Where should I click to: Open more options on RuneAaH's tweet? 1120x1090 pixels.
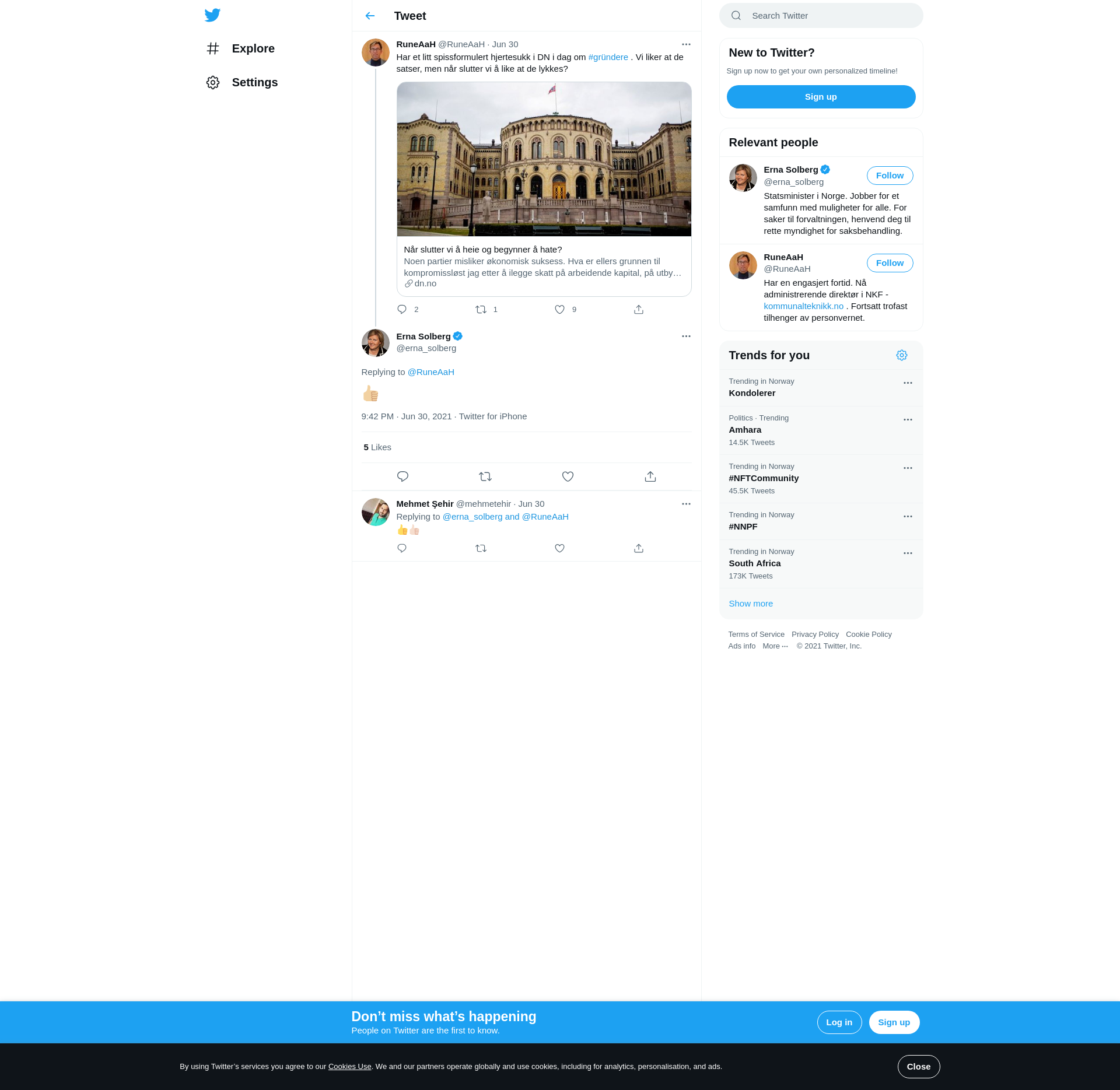[x=686, y=44]
